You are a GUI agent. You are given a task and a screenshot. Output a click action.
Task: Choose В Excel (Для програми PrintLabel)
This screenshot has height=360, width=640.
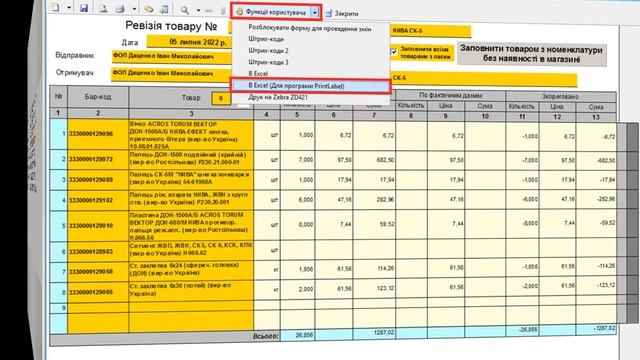point(310,86)
